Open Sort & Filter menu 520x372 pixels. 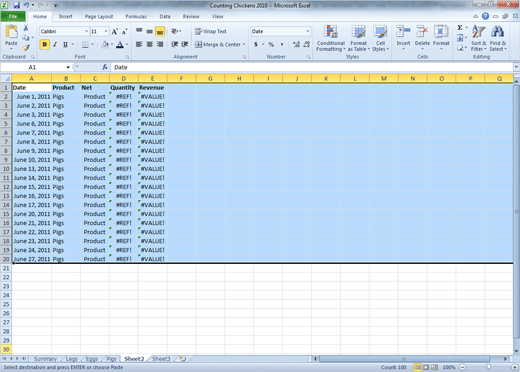(x=479, y=38)
